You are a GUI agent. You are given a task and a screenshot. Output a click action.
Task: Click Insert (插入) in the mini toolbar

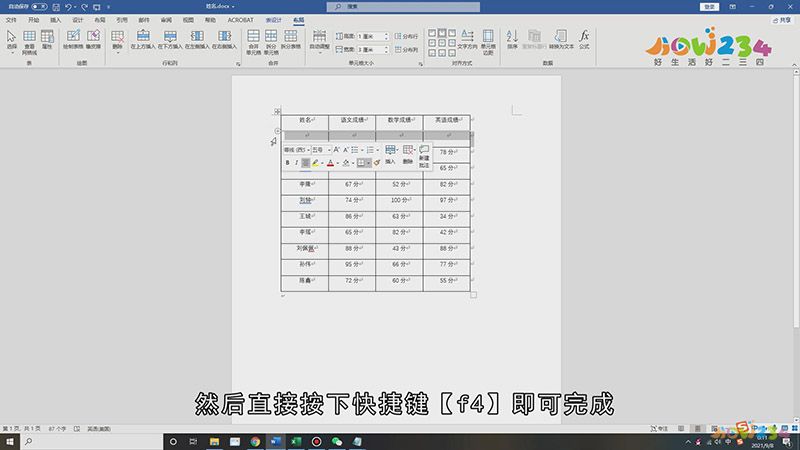pos(390,155)
